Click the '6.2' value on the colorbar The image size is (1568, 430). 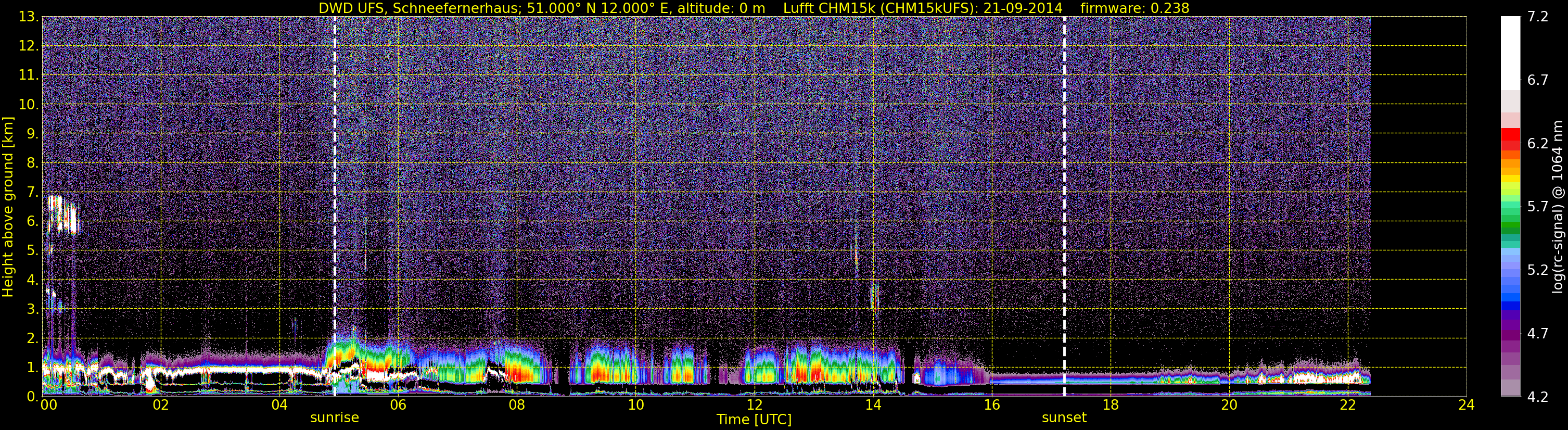1538,143
